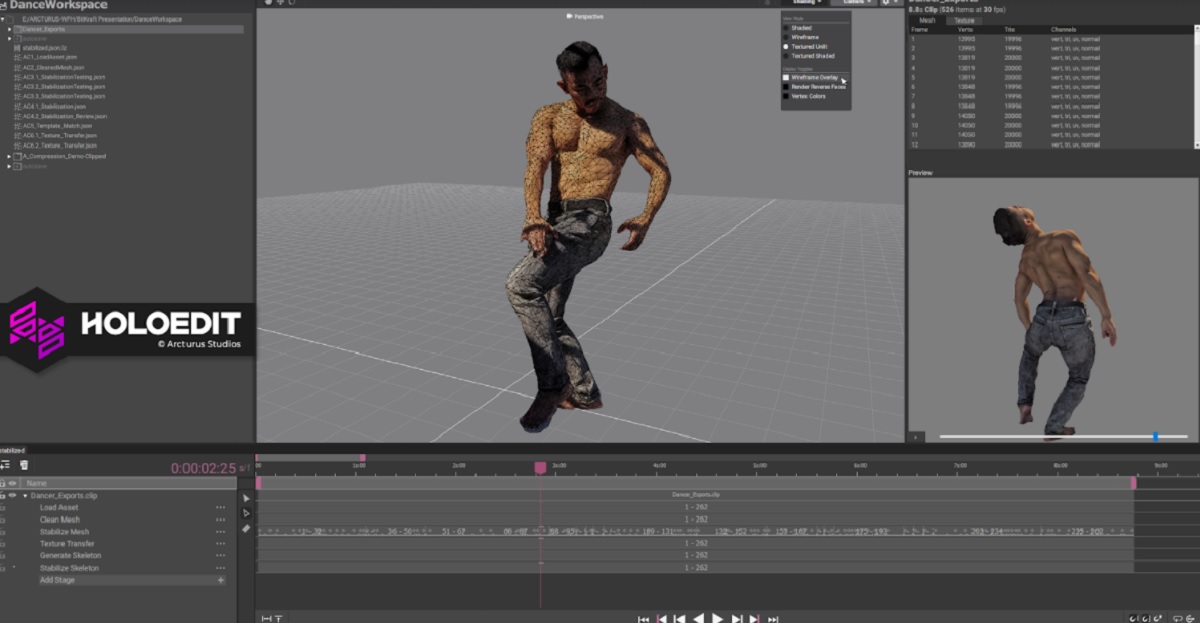Click the trash delete icon in timeline panel
Screen dimensions: 1200x623
click(x=24, y=465)
